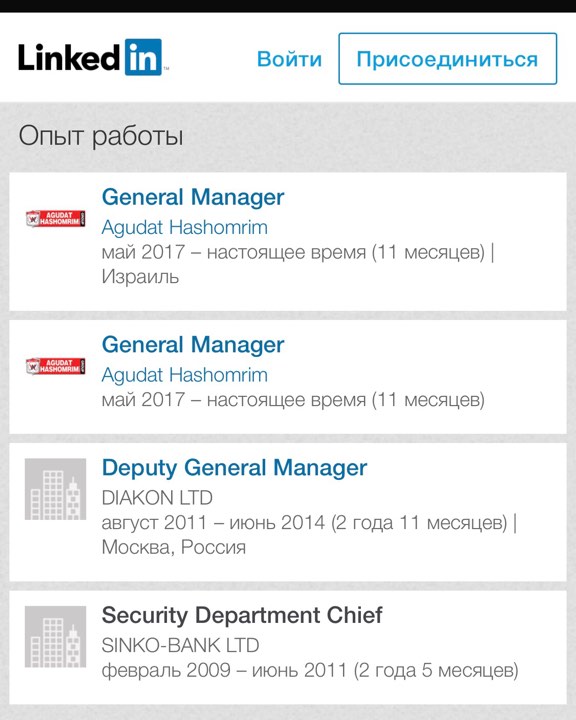Click the Израиль location text

pyautogui.click(x=140, y=277)
